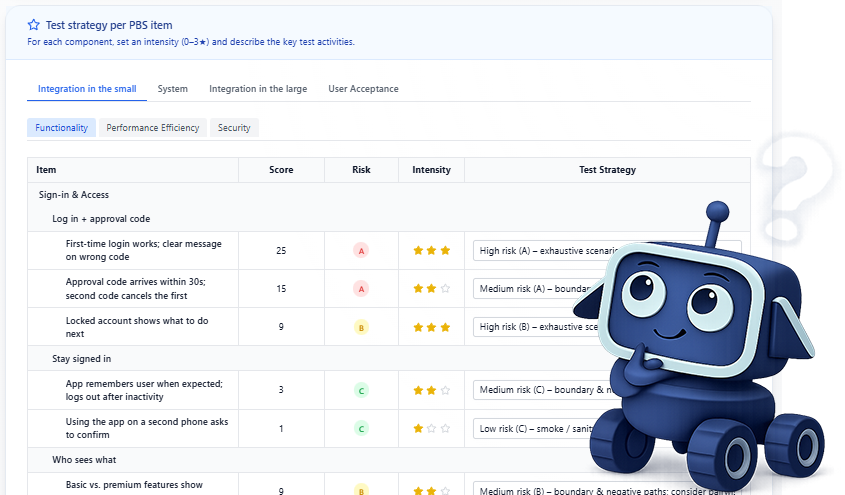Screen dimensions: 845x495
Task: Set third star for App remembers user row
Action: coord(445,390)
